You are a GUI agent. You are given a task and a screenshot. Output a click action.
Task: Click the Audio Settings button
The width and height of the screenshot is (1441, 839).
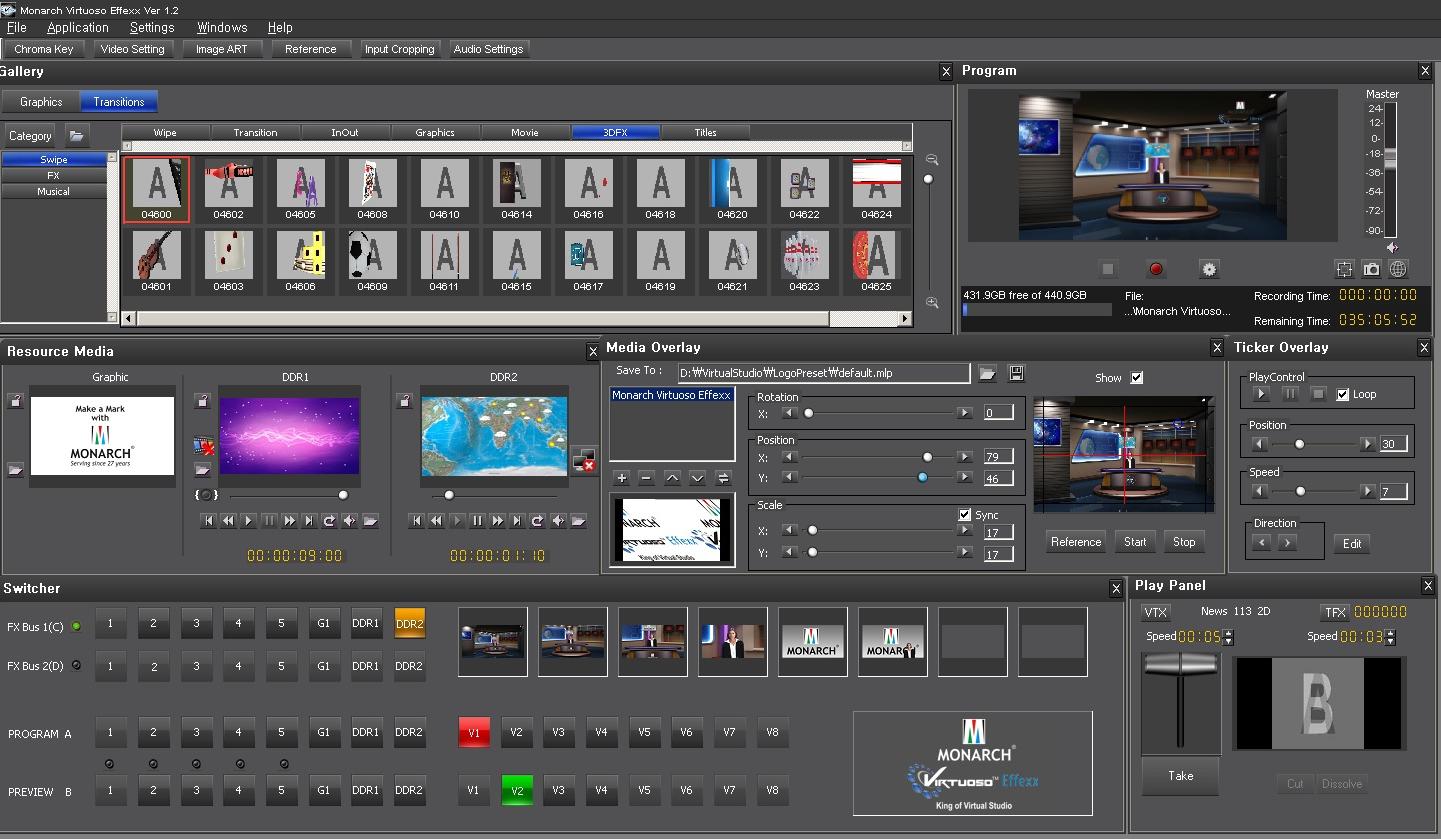488,49
